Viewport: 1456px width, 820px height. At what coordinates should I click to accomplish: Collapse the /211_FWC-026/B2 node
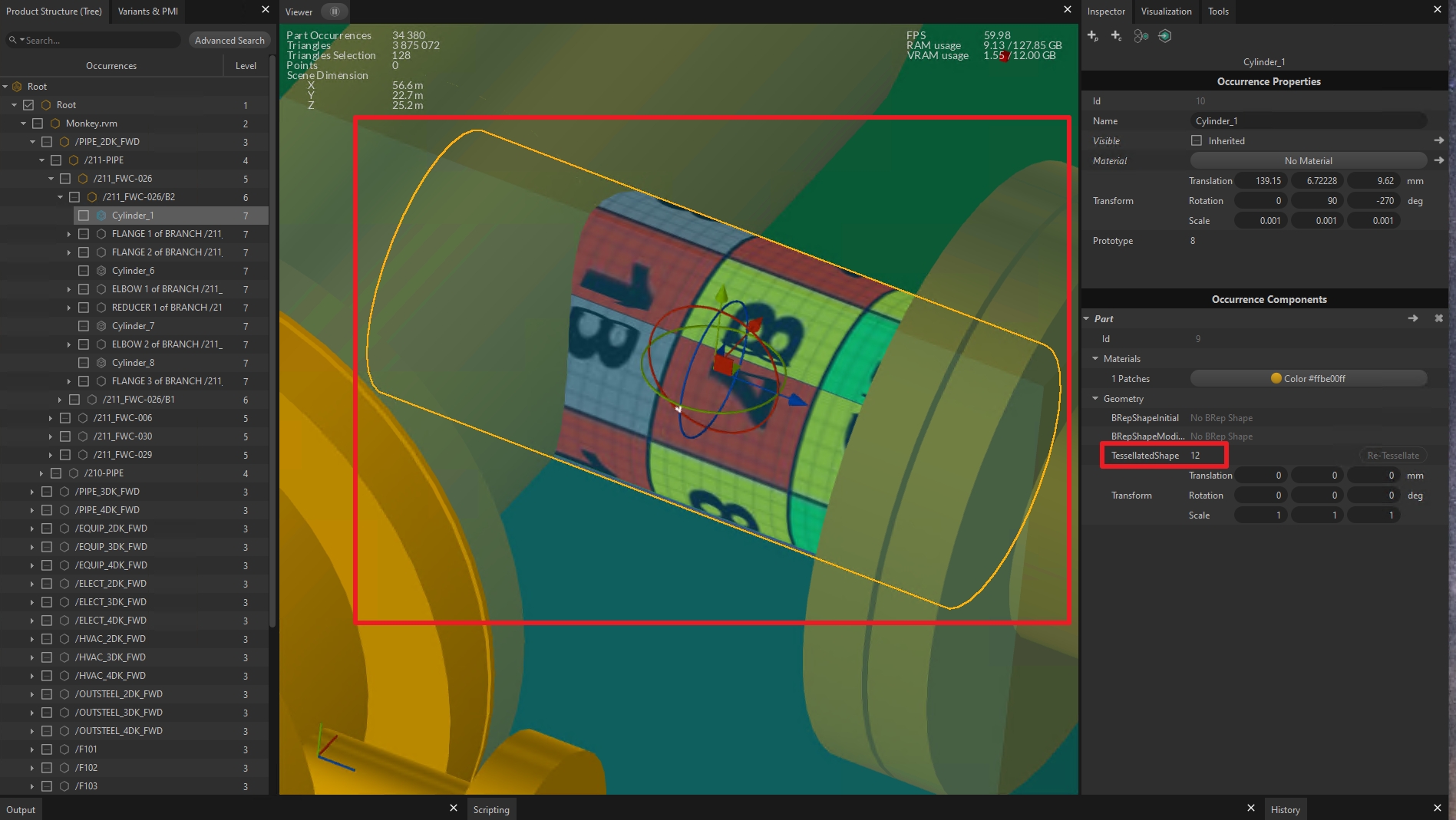tap(60, 197)
